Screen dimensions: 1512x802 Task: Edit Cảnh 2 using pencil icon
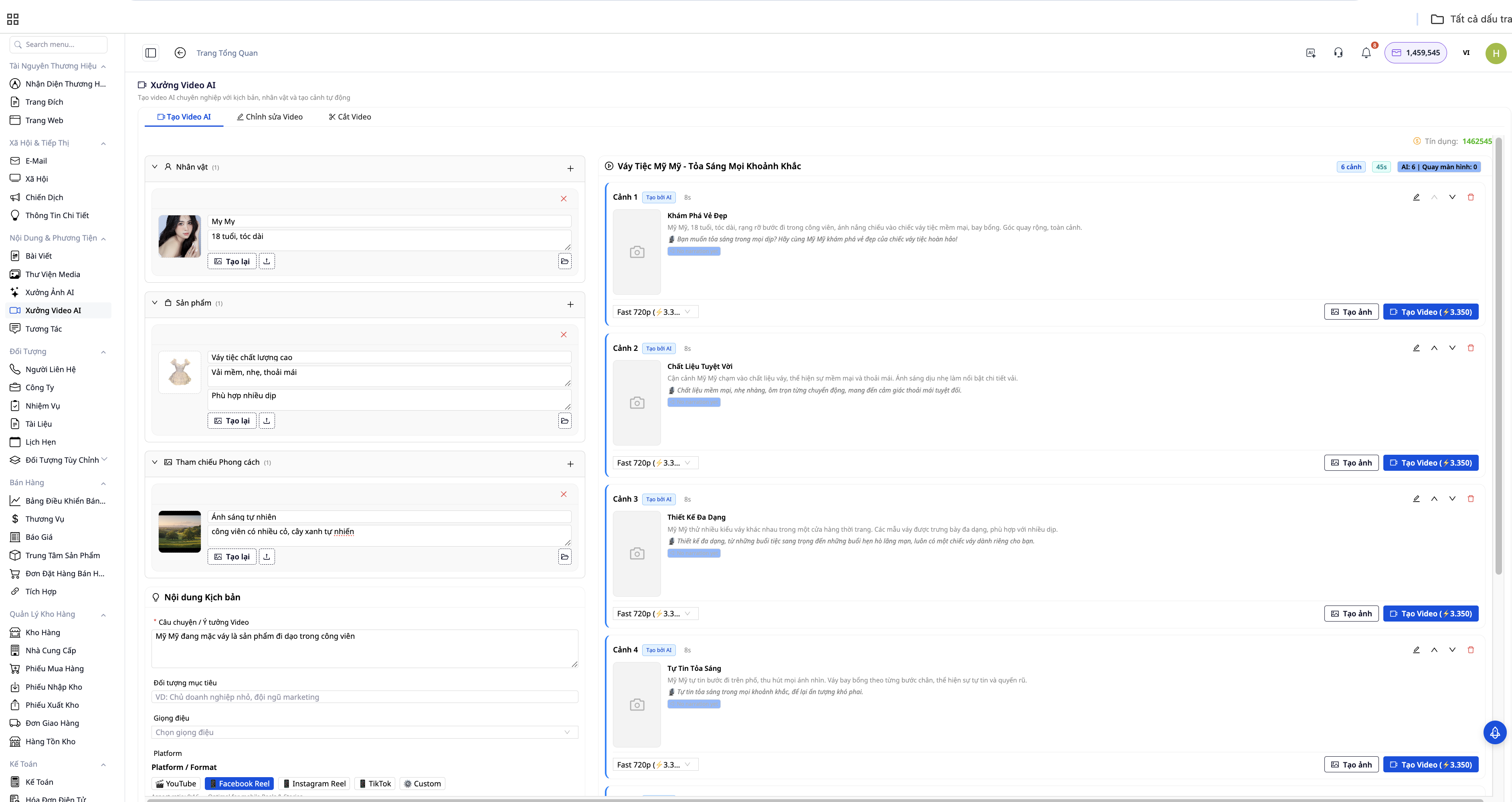click(1416, 348)
